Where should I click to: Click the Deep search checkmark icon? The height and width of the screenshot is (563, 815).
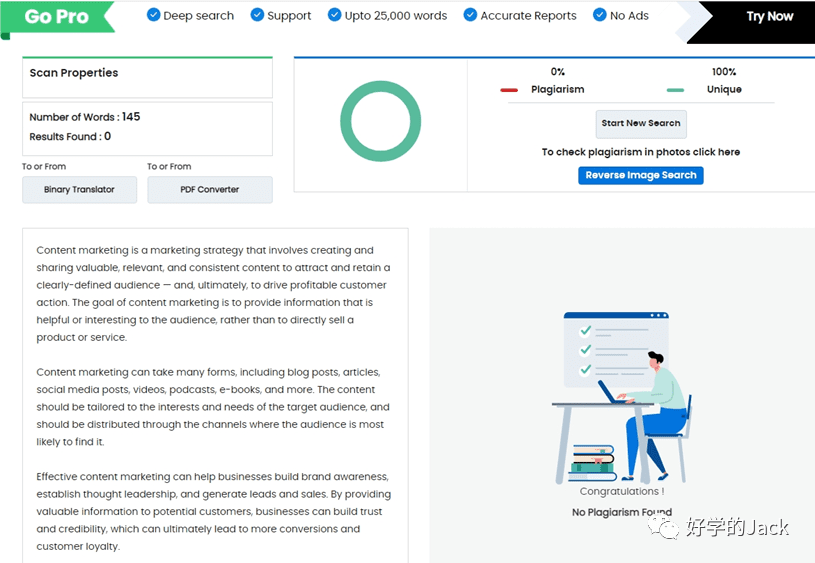(153, 15)
